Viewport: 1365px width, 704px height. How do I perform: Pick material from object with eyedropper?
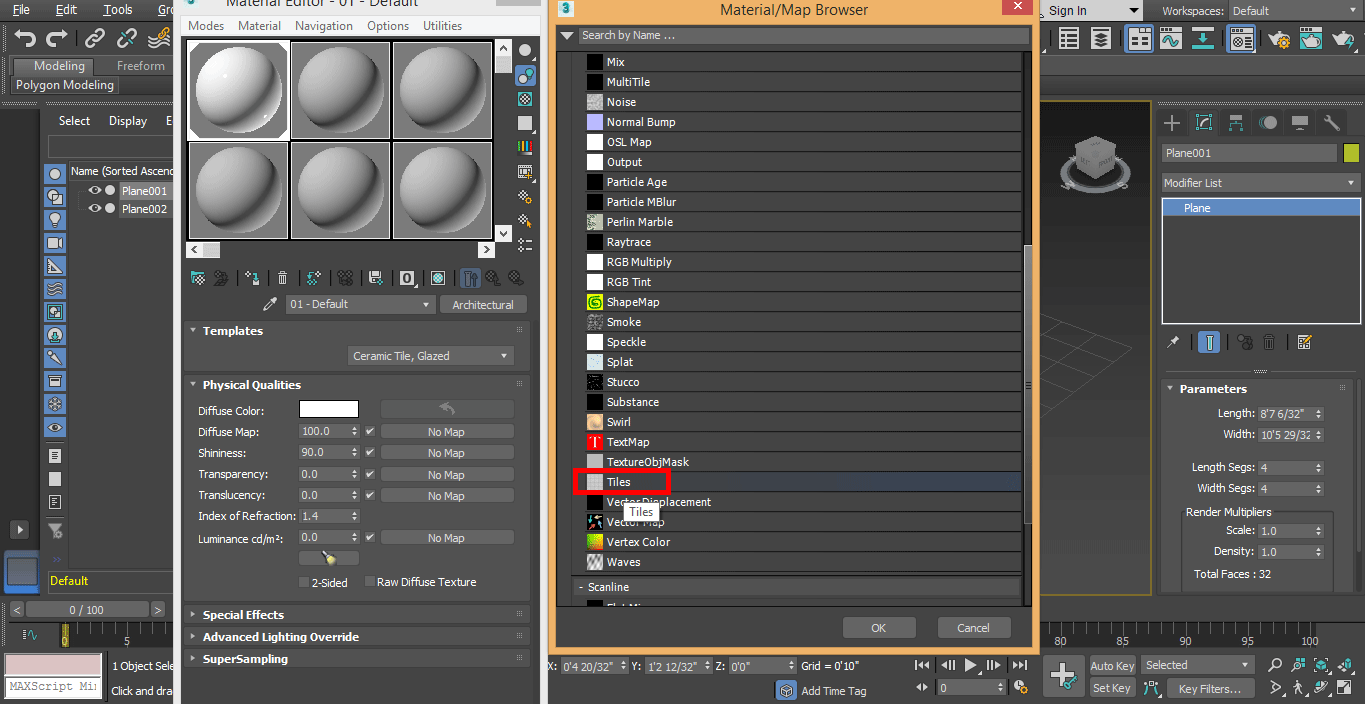tap(270, 304)
